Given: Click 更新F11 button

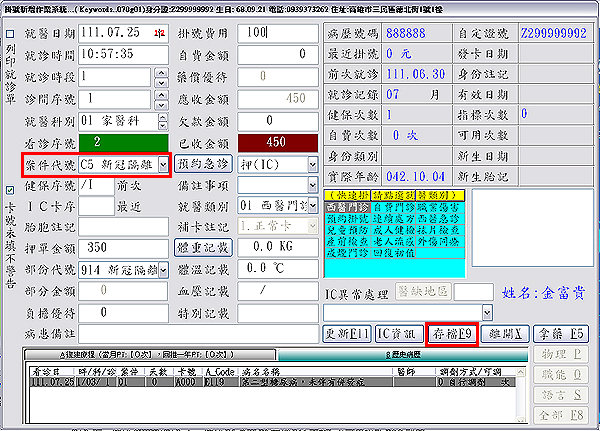Looking at the screenshot, I should click(345, 333).
